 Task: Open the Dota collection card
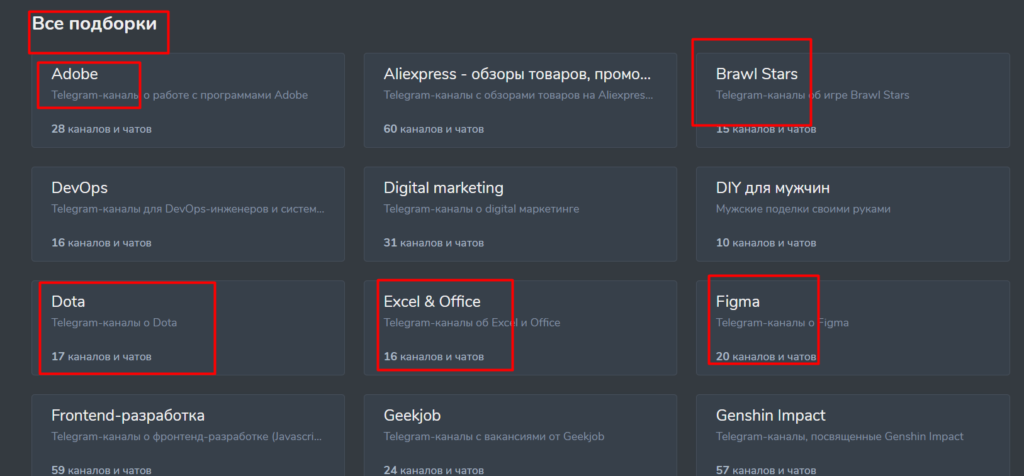click(188, 328)
